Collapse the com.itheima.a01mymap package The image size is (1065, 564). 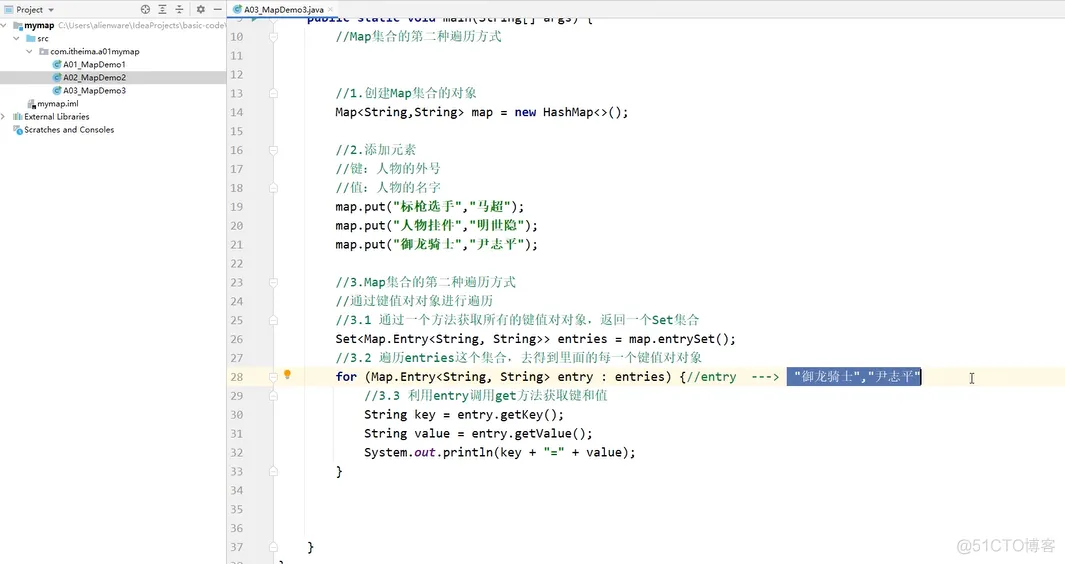(29, 51)
